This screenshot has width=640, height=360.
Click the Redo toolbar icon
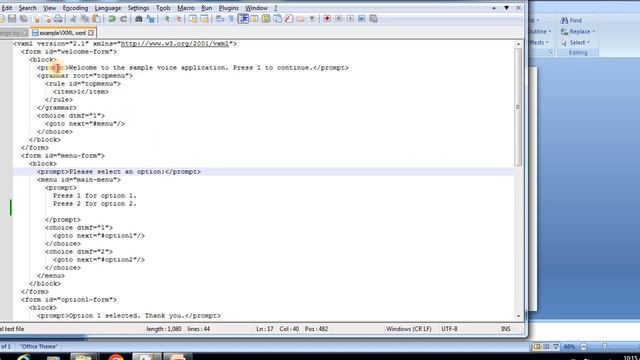pos(123,19)
